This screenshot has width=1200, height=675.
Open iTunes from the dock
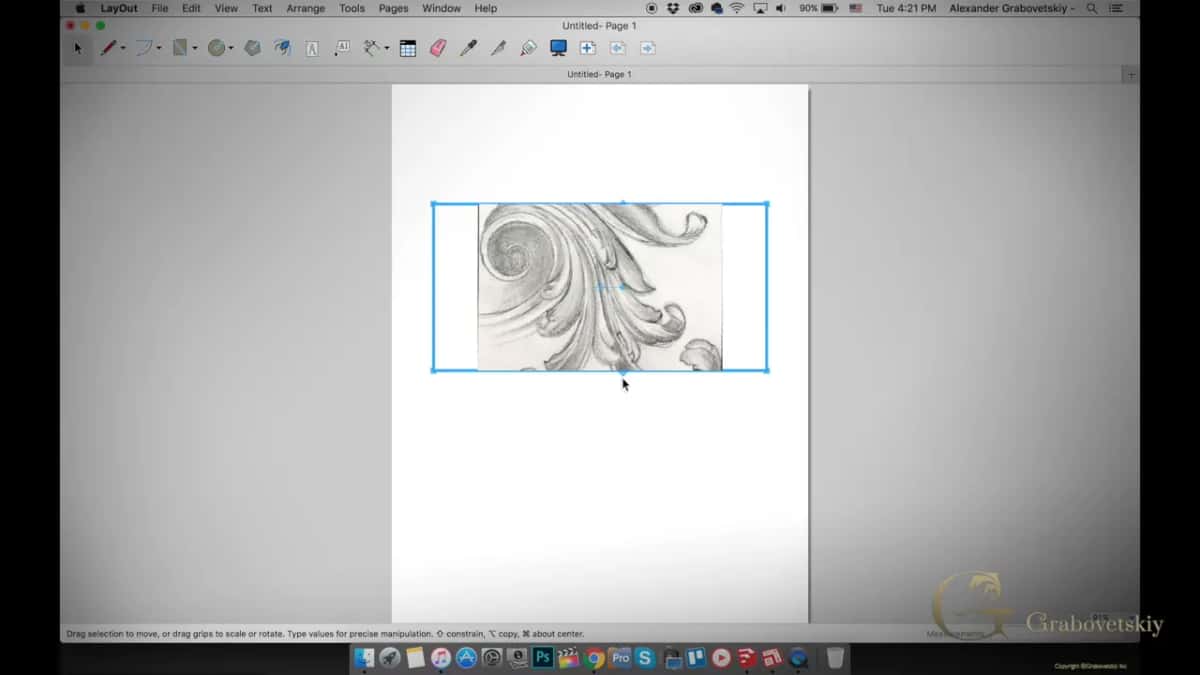click(x=441, y=658)
